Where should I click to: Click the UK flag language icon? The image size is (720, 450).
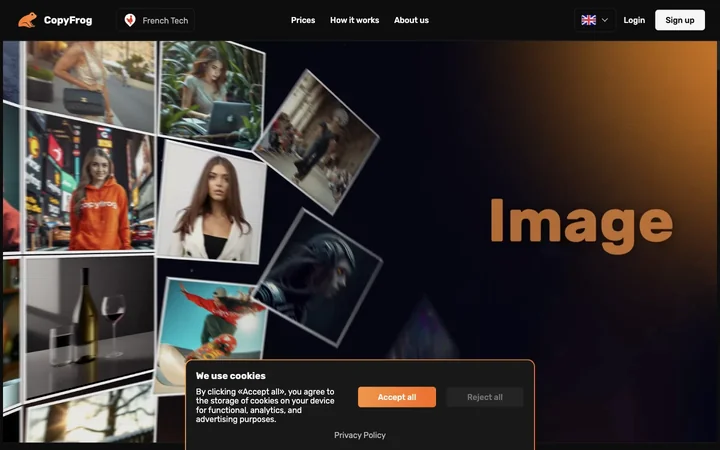589,20
